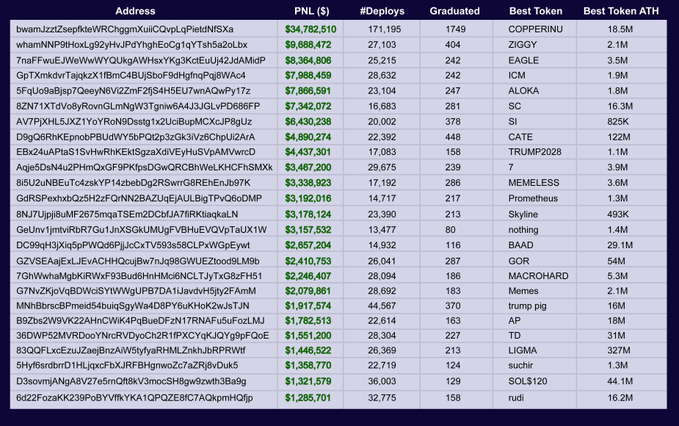Select address starting with bwamJzzt
The image size is (679, 426).
[125, 29]
